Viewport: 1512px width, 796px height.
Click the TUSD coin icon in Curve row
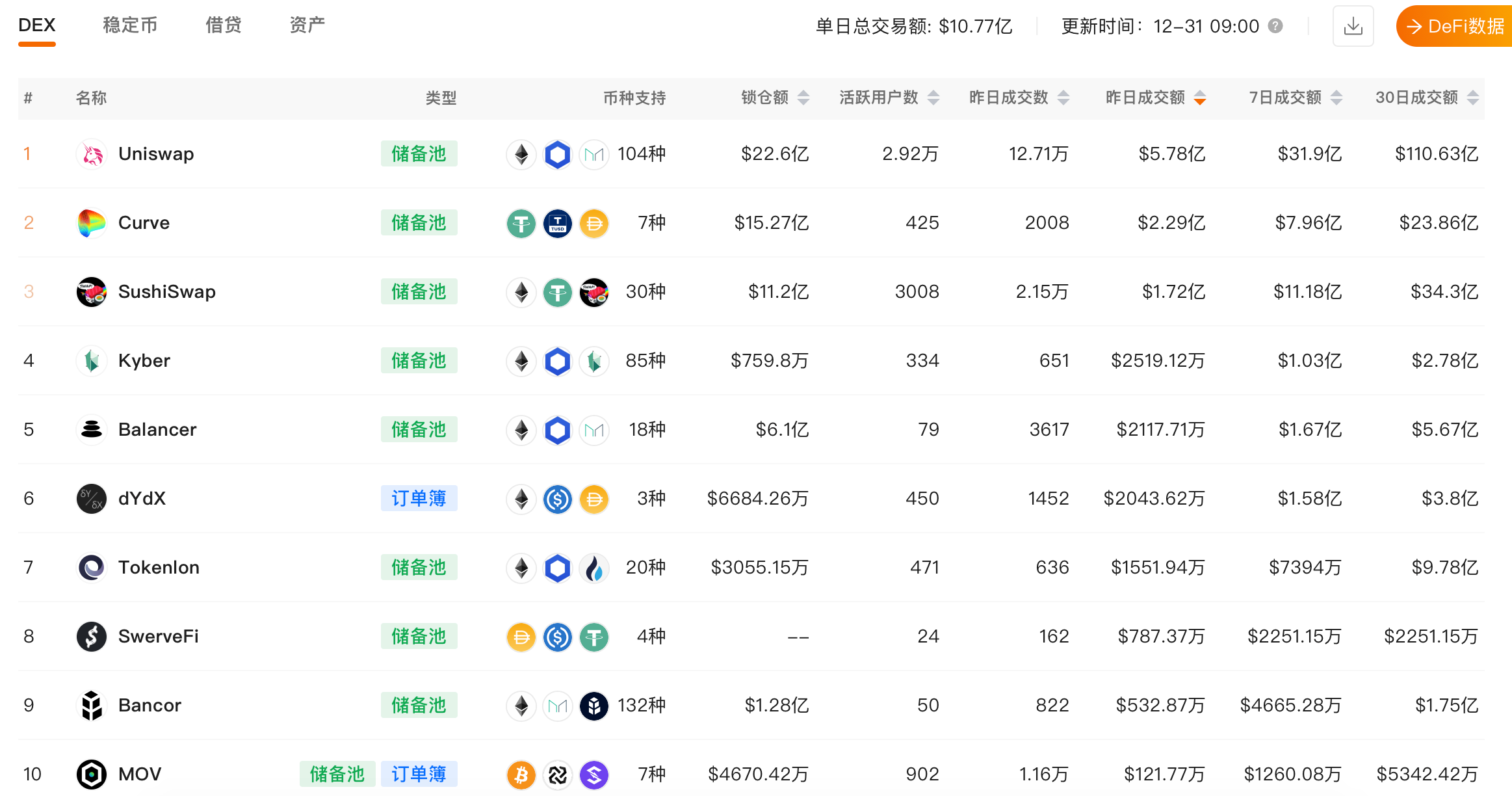558,224
